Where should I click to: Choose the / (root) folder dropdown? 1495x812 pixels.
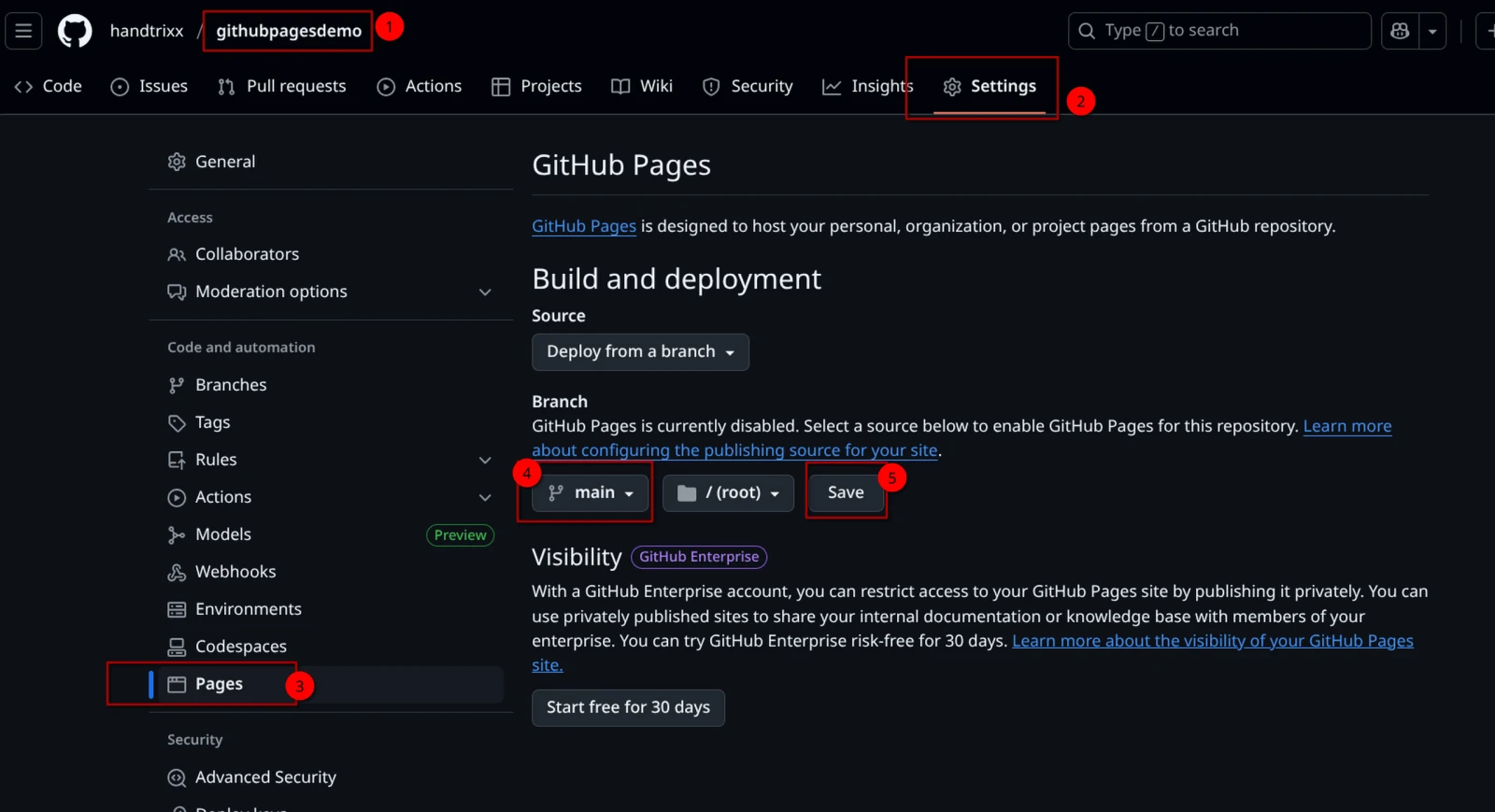[x=728, y=492]
